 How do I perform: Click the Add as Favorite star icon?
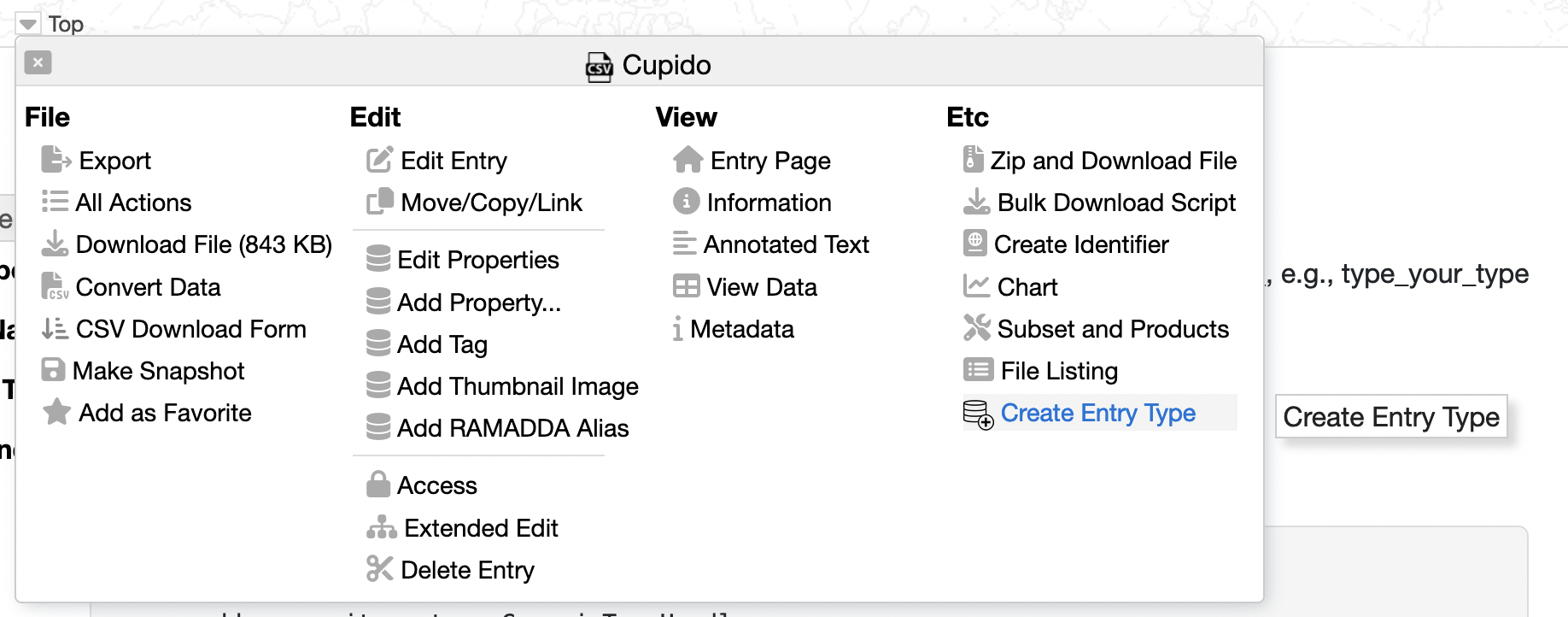(56, 412)
